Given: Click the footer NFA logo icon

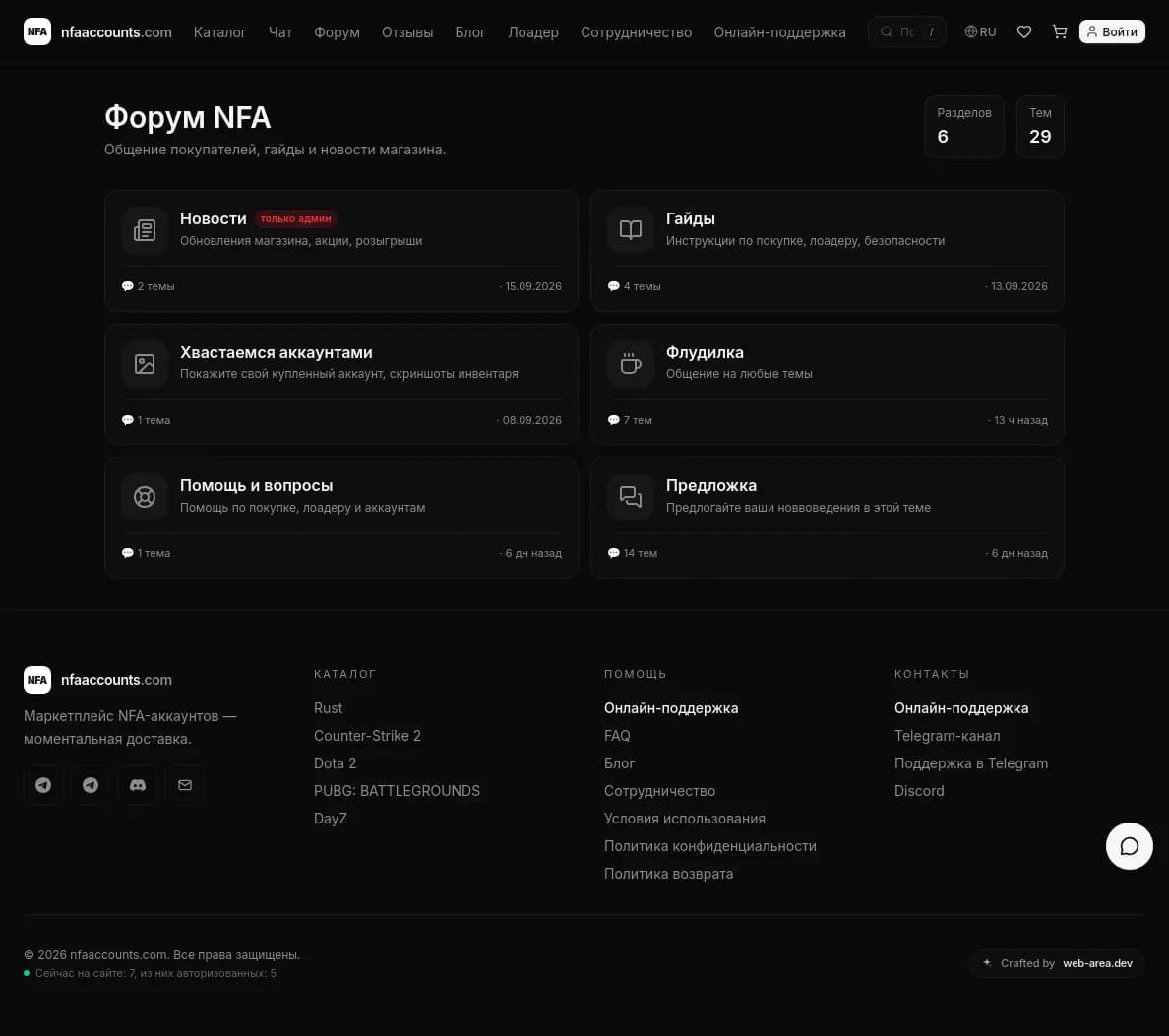Looking at the screenshot, I should 37,680.
